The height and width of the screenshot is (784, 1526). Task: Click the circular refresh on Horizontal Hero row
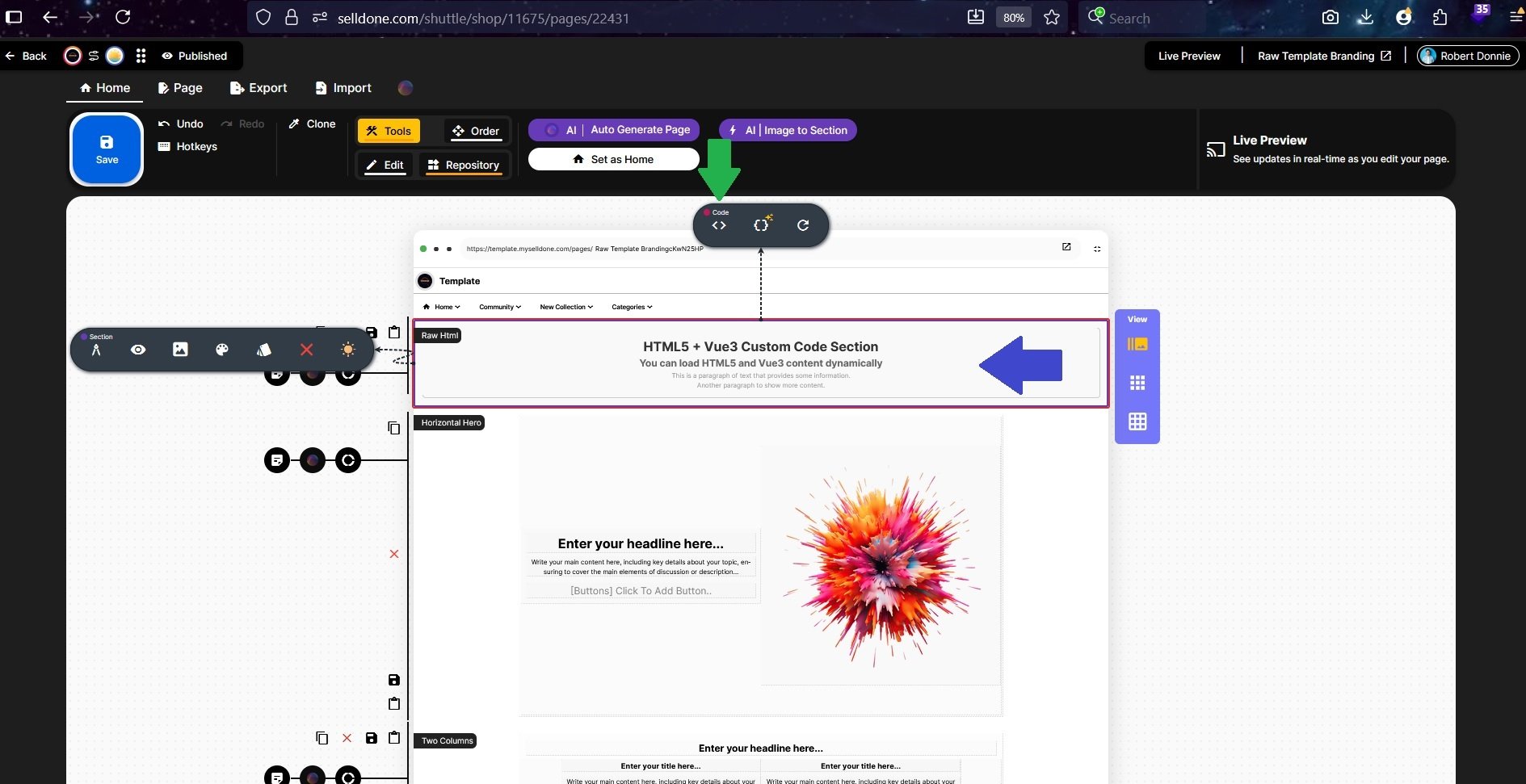[x=348, y=460]
